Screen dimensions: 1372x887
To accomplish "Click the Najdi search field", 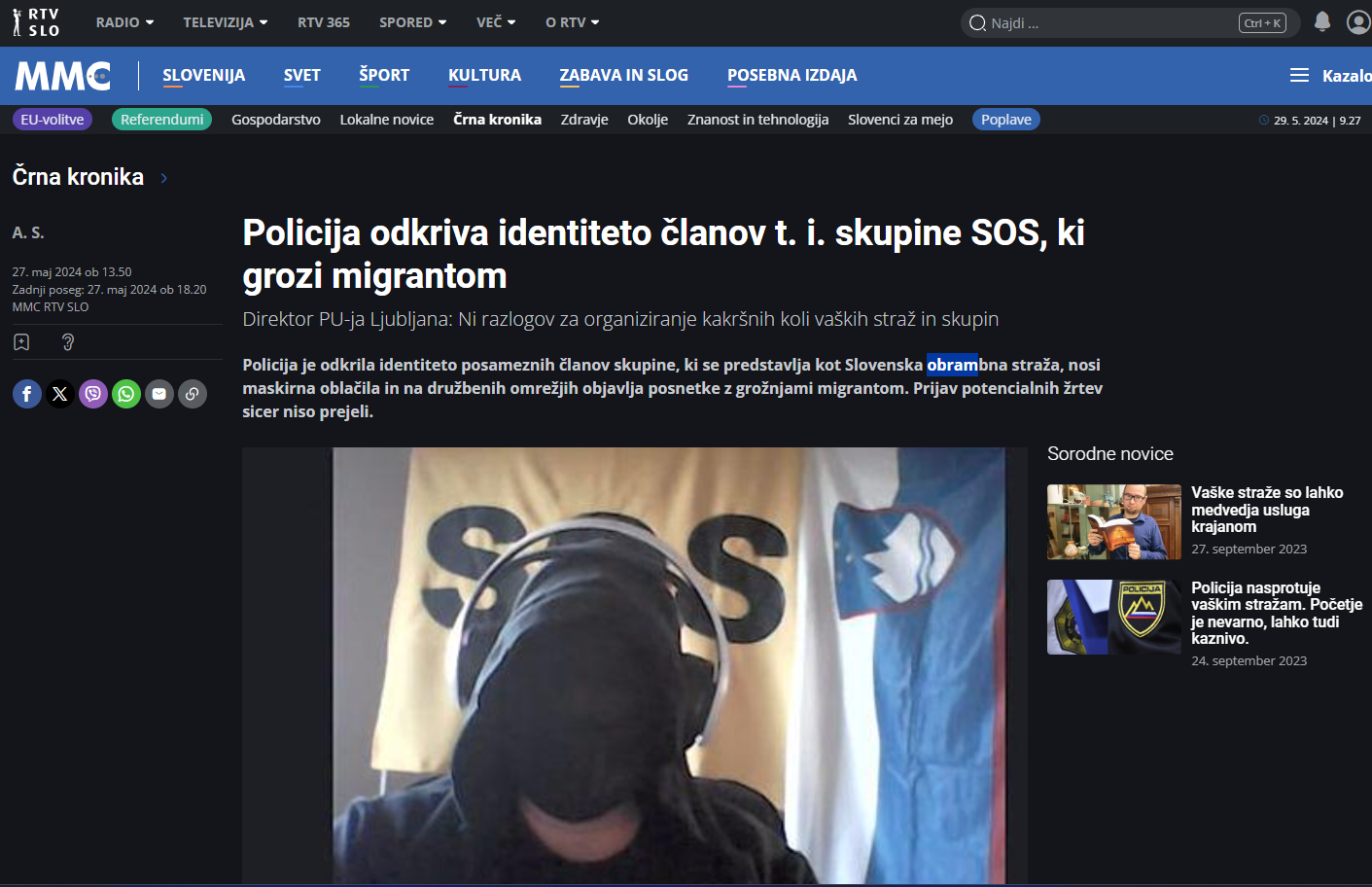I will click(x=1108, y=23).
